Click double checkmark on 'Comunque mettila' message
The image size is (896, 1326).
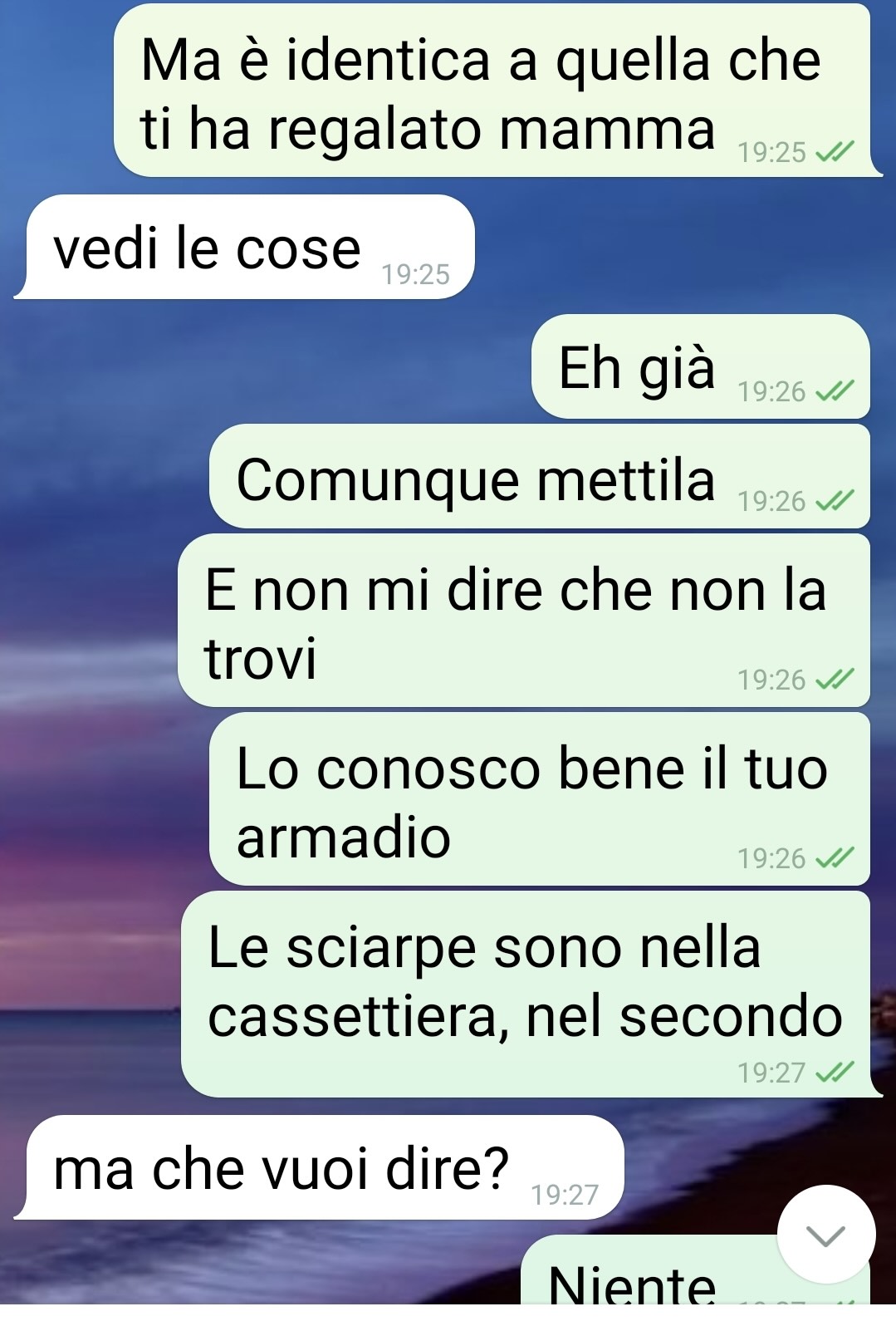tap(835, 500)
